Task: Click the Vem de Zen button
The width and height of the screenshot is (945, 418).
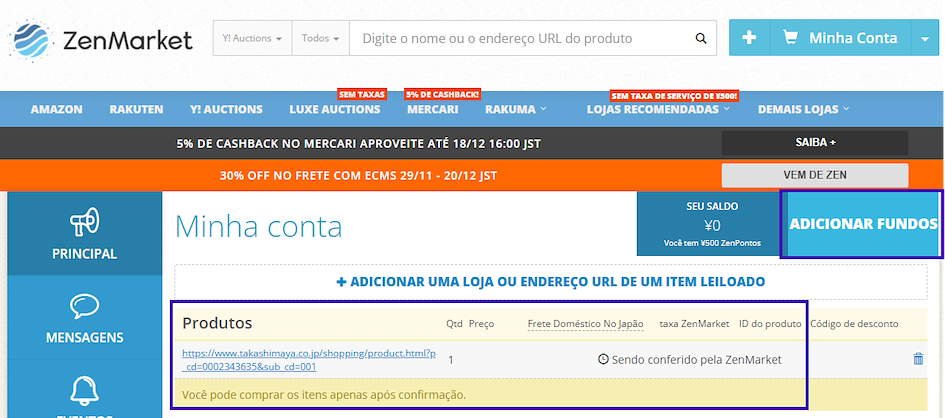Action: click(x=815, y=175)
